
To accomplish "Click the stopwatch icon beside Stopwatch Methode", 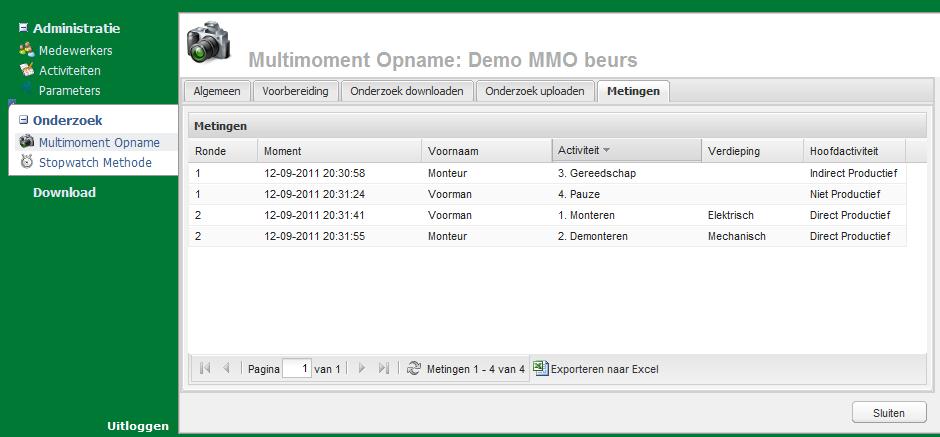I will click(27, 162).
